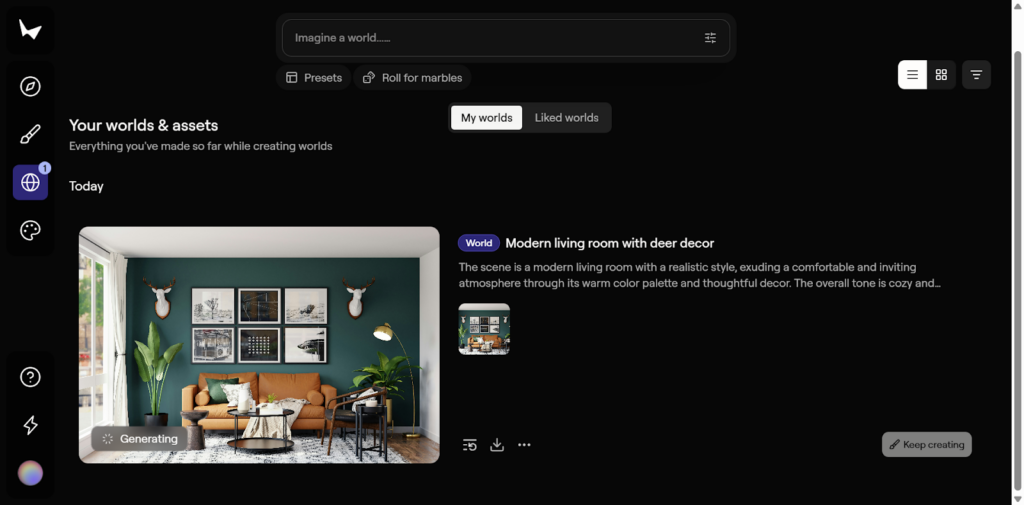Select the My worlds tab
The width and height of the screenshot is (1024, 505).
point(486,118)
